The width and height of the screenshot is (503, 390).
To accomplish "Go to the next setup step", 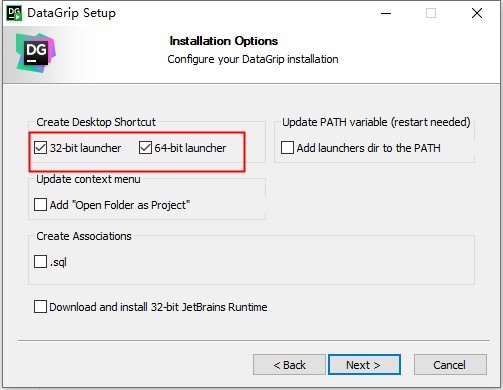I will pos(364,365).
